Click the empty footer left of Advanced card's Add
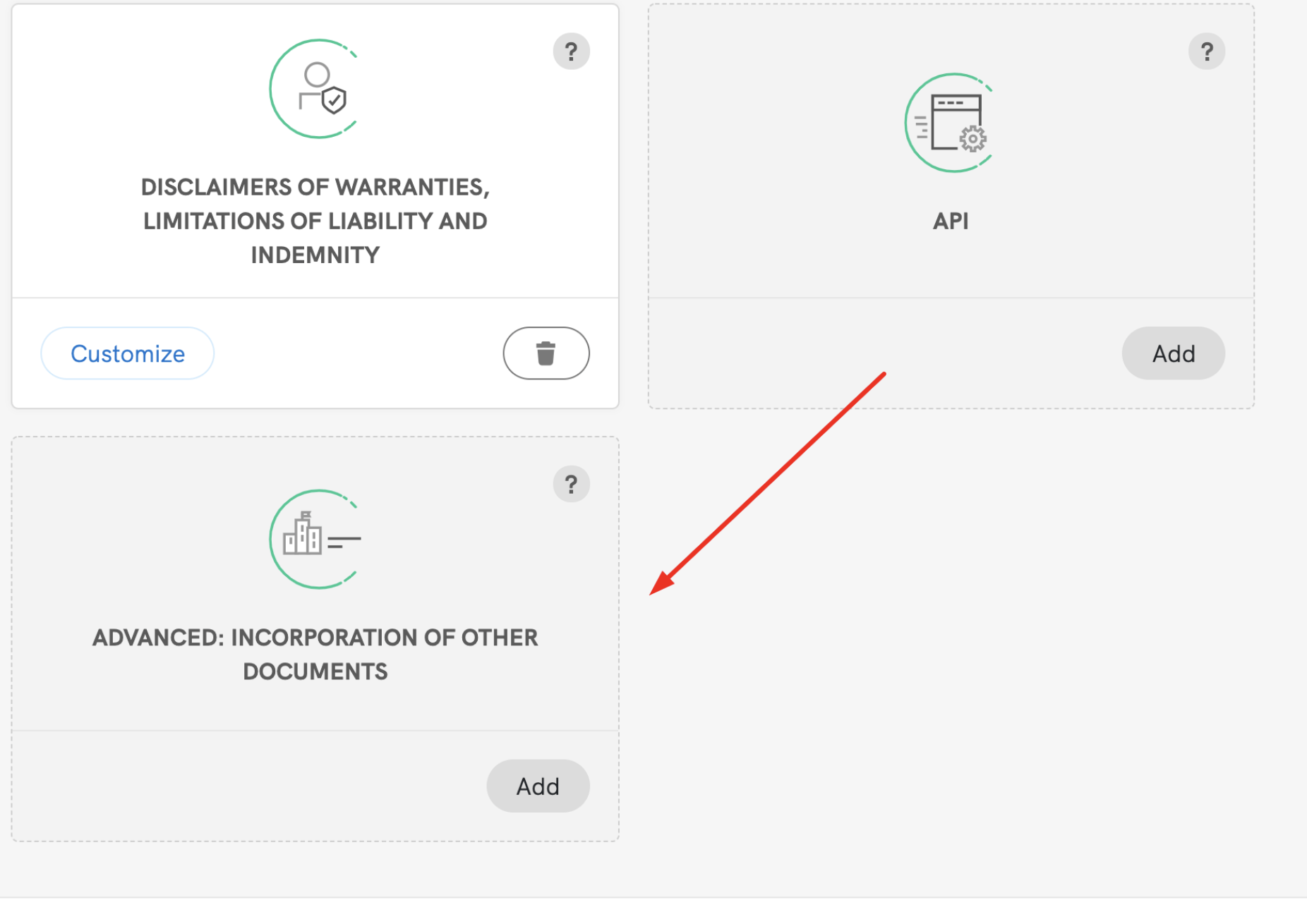This screenshot has width=1307, height=924. [x=247, y=786]
